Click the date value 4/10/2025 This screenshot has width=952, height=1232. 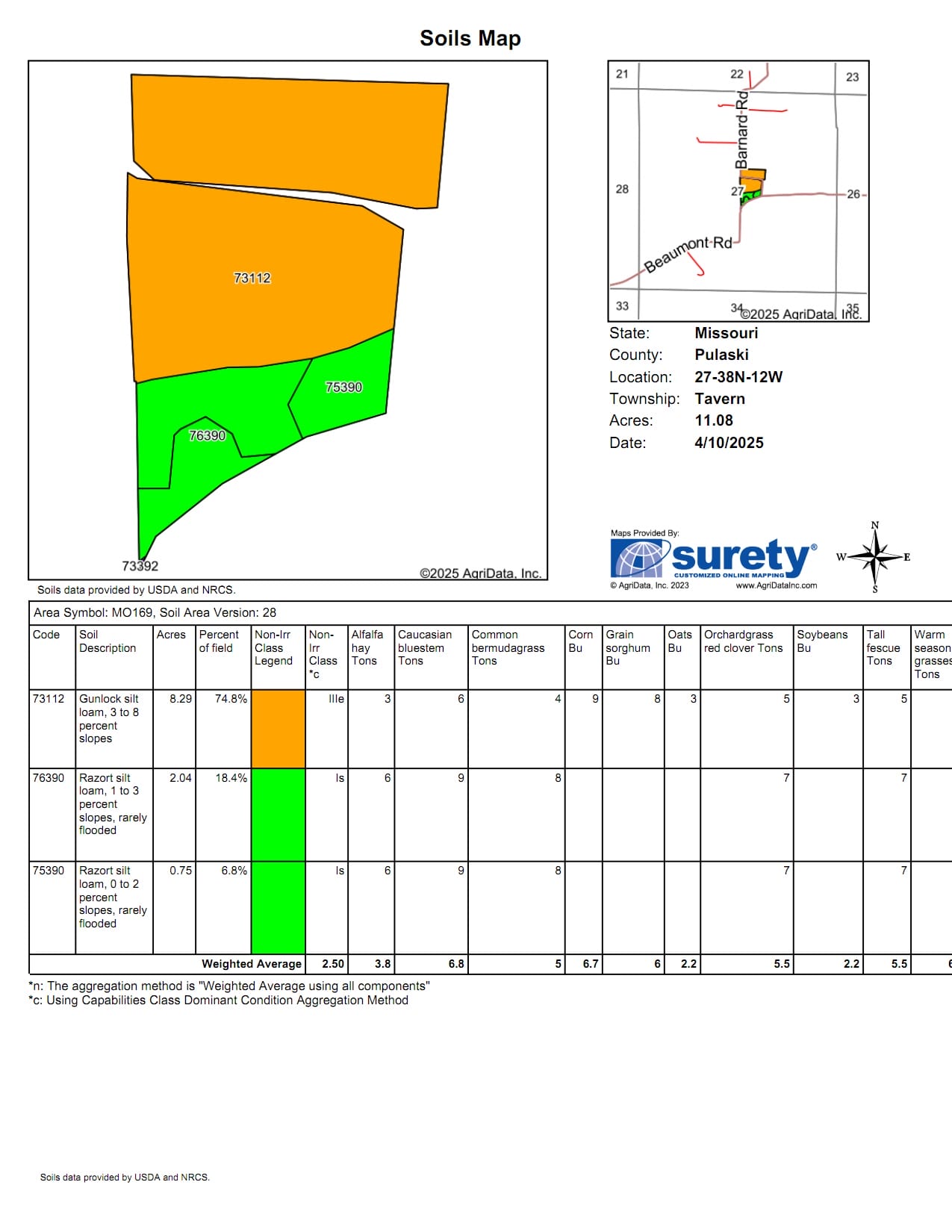point(729,443)
